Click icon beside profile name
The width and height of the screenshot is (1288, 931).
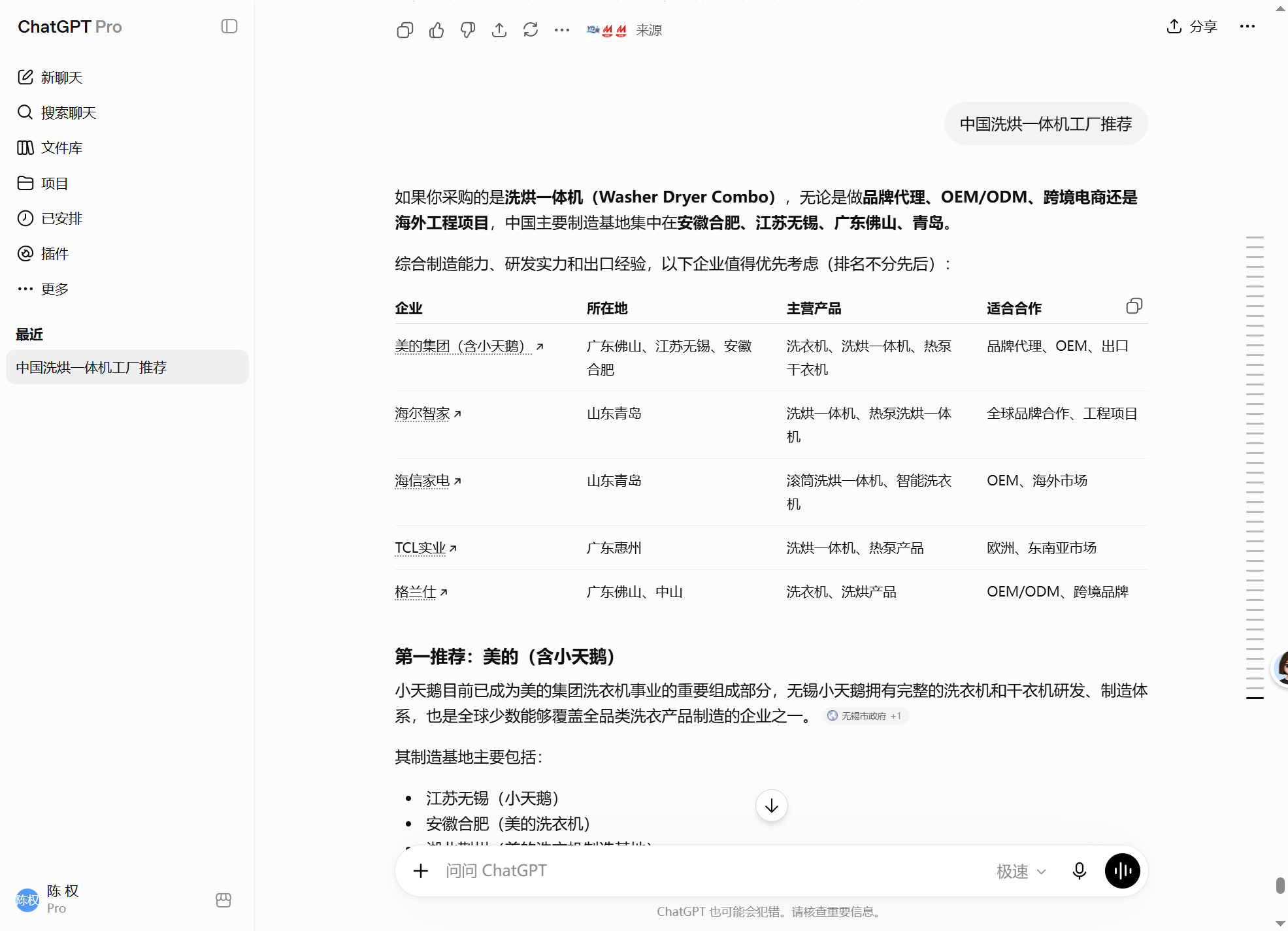(x=223, y=900)
